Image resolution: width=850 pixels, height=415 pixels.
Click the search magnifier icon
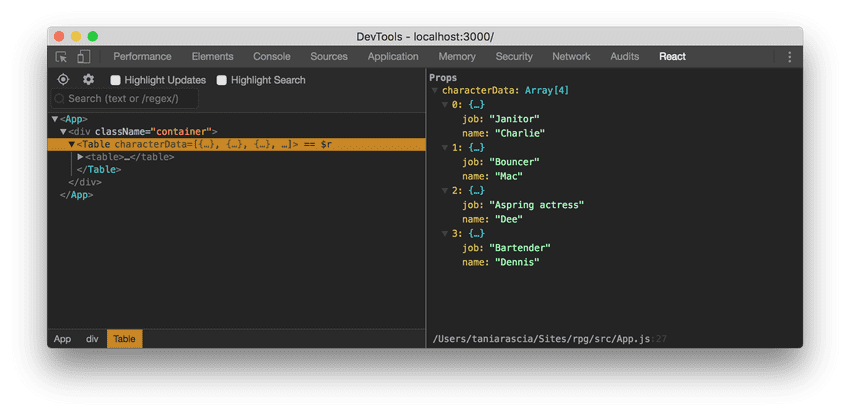(60, 99)
